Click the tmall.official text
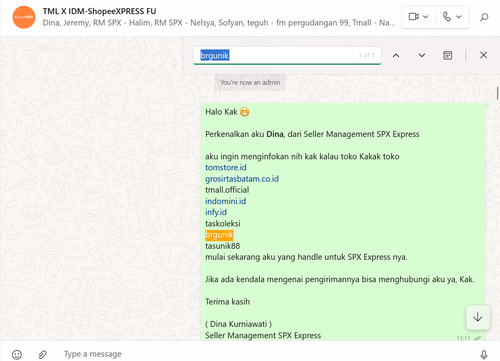Viewport: 500px width, 361px height. point(227,190)
